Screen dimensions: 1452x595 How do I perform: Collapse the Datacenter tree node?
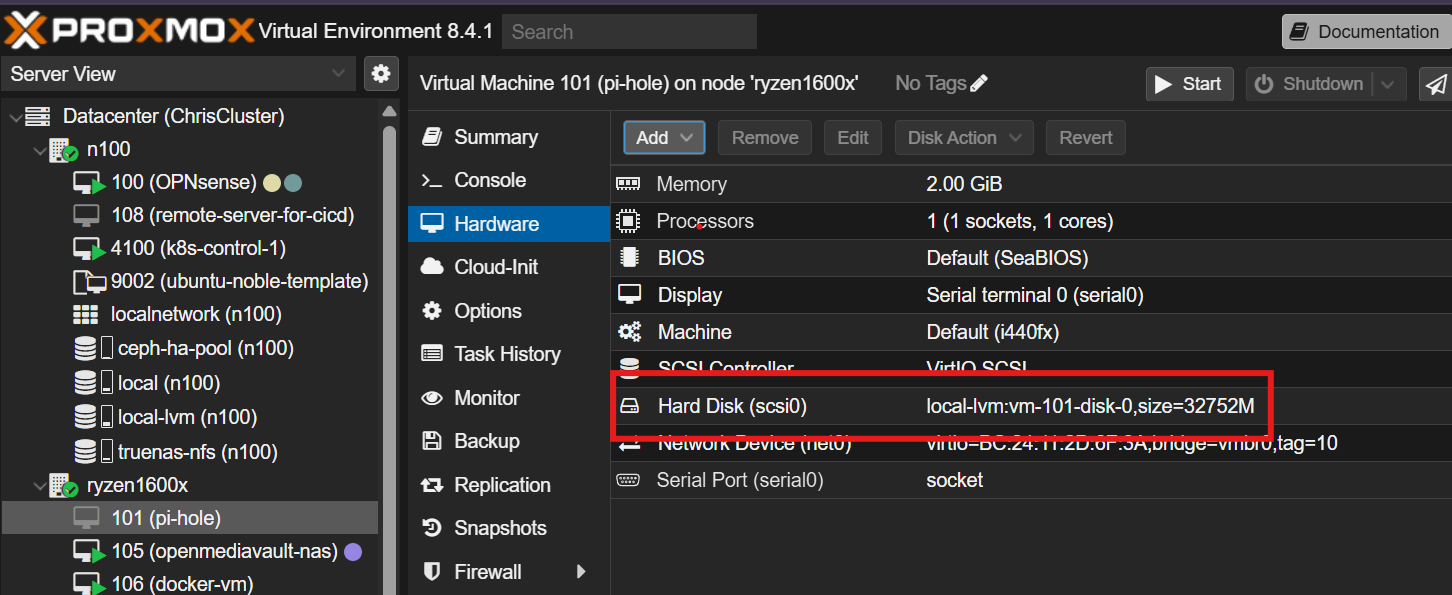pyautogui.click(x=15, y=117)
